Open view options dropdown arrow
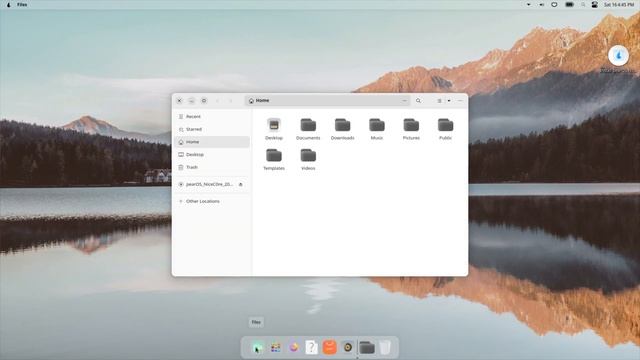 coord(449,100)
